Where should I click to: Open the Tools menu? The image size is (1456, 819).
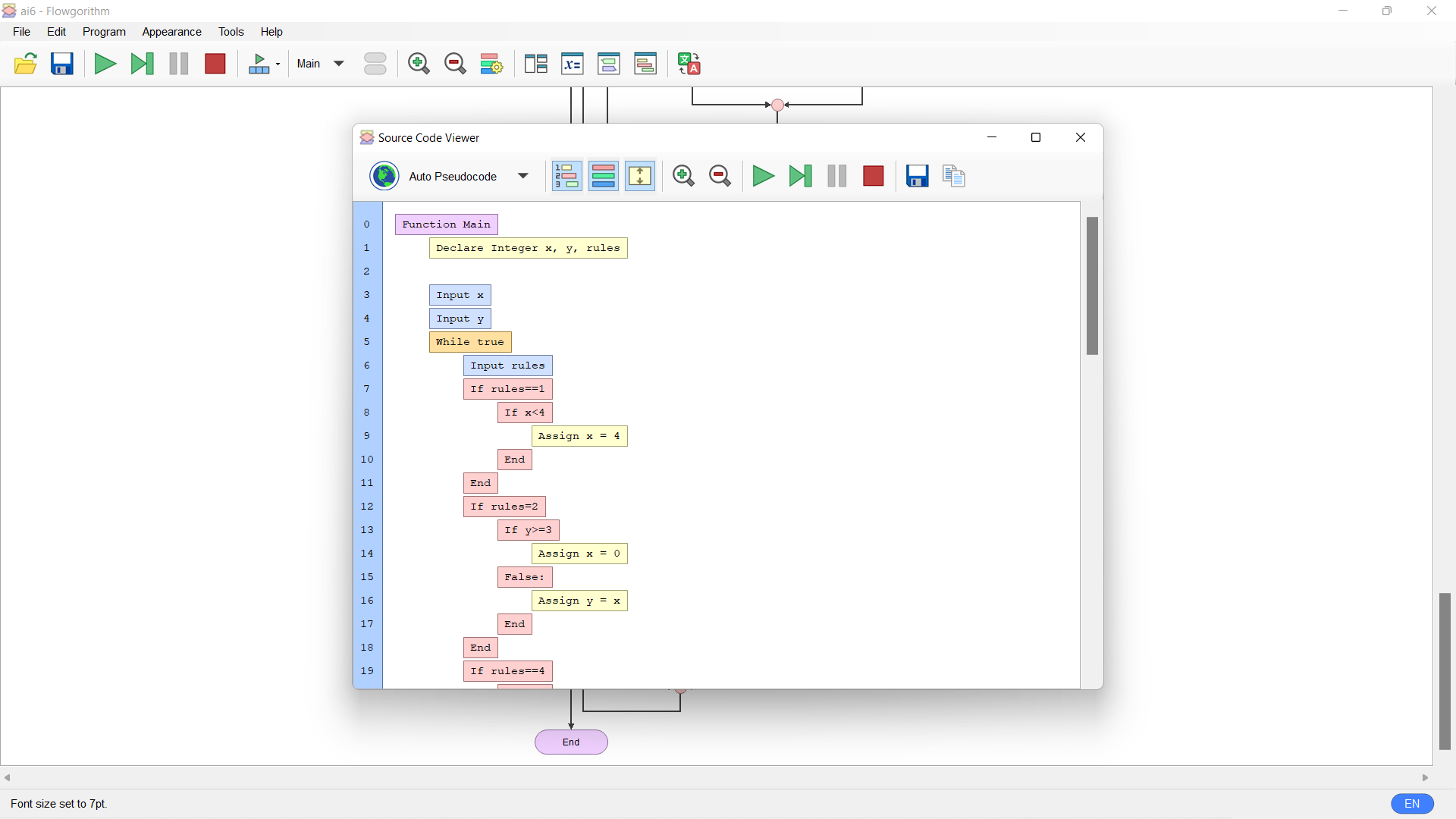(231, 32)
